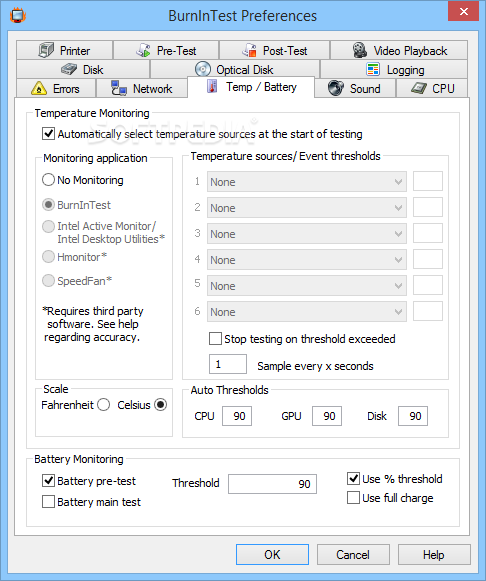Enable the Use full charge checkbox
This screenshot has width=486, height=581.
[353, 498]
